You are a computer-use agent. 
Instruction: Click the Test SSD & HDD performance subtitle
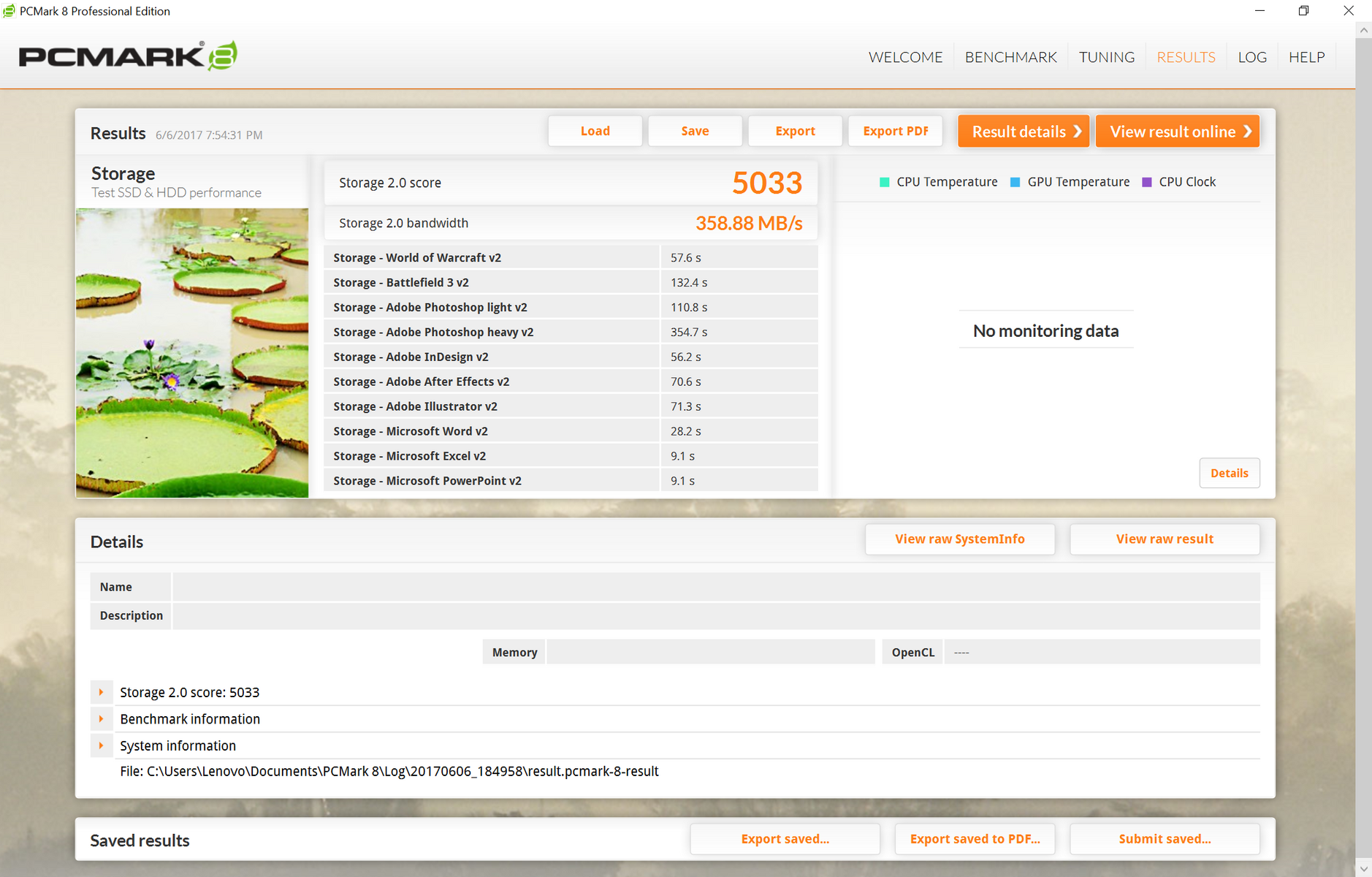pos(176,192)
